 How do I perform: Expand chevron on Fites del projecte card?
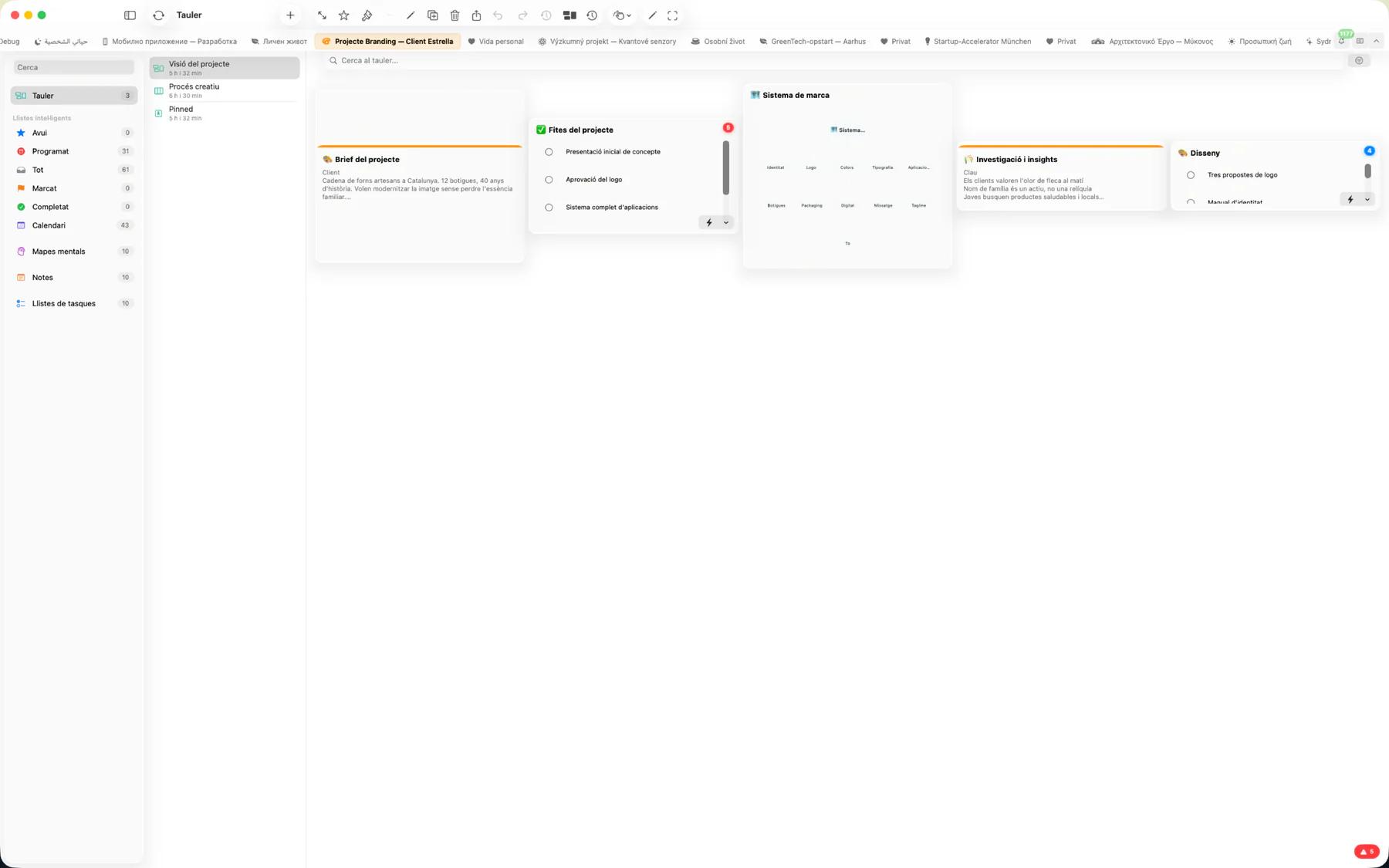pyautogui.click(x=726, y=223)
